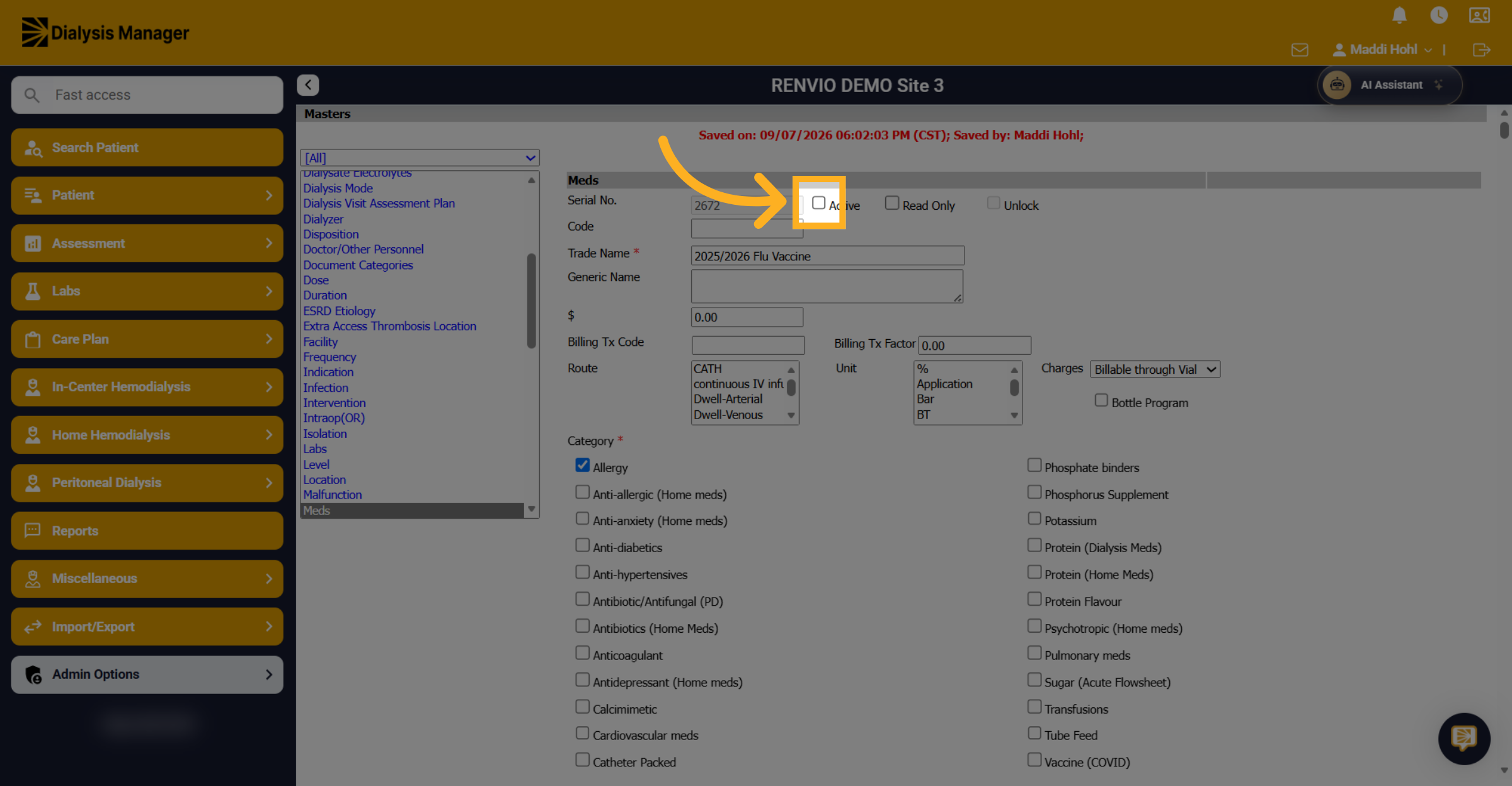Select Dwell-Arterial in the Route list
The image size is (1512, 786).
pyautogui.click(x=728, y=400)
